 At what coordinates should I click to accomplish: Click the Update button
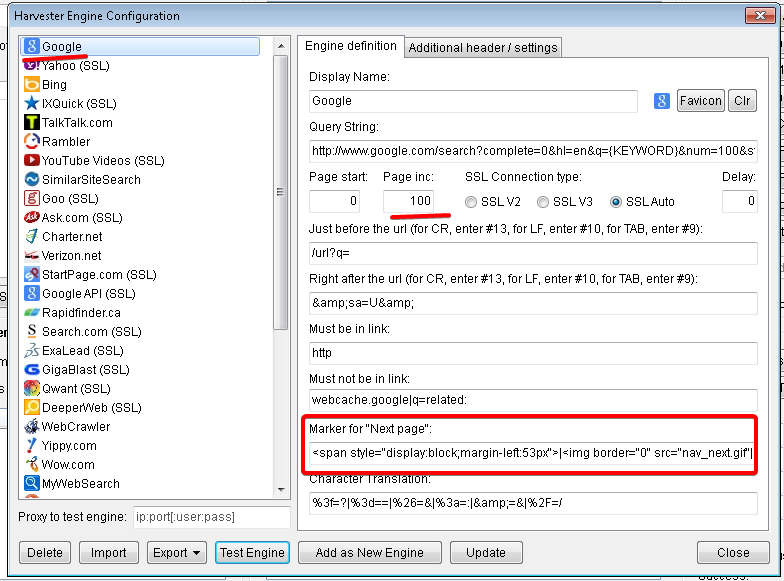click(486, 553)
